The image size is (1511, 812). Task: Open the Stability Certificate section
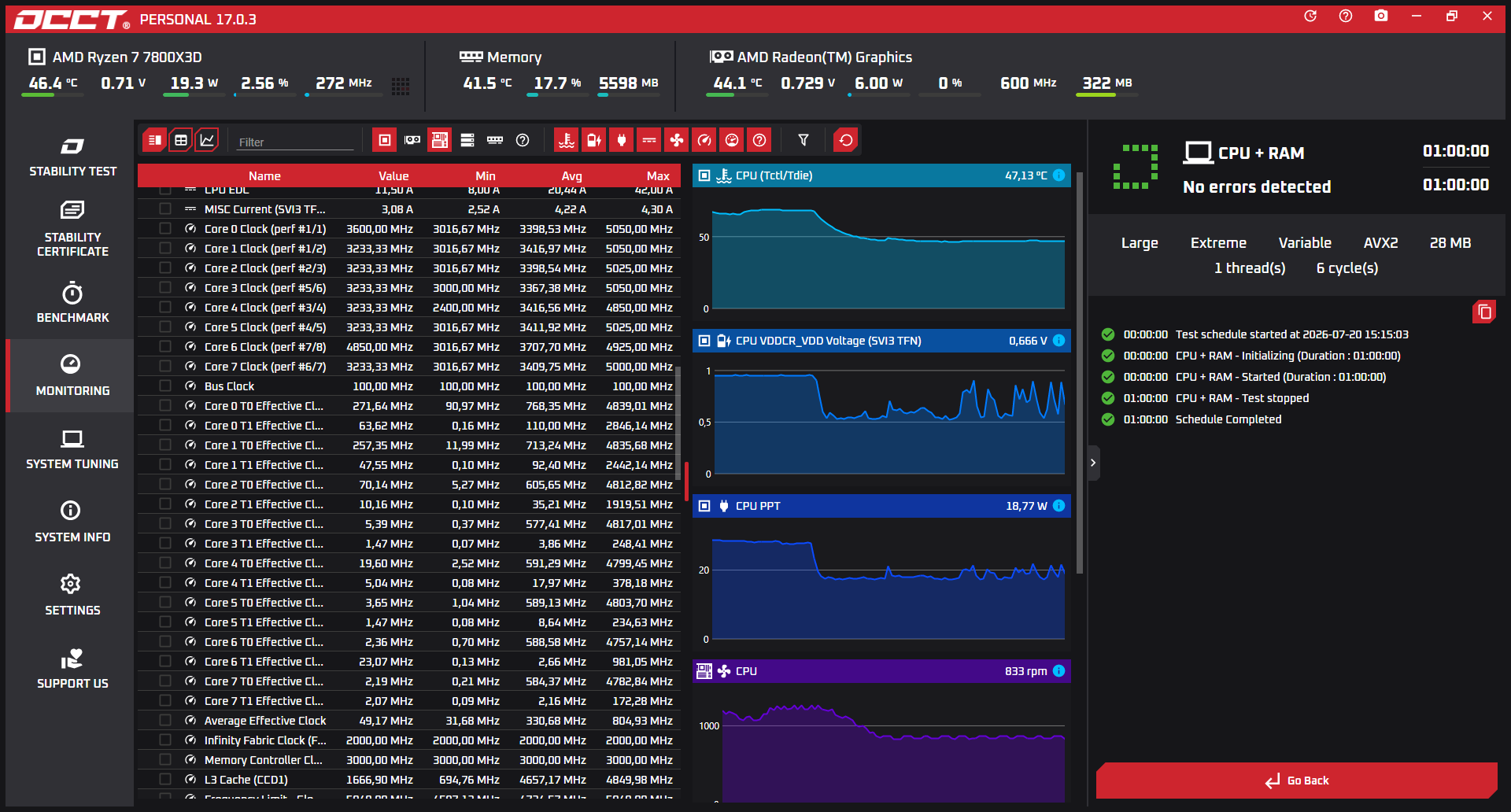point(72,229)
